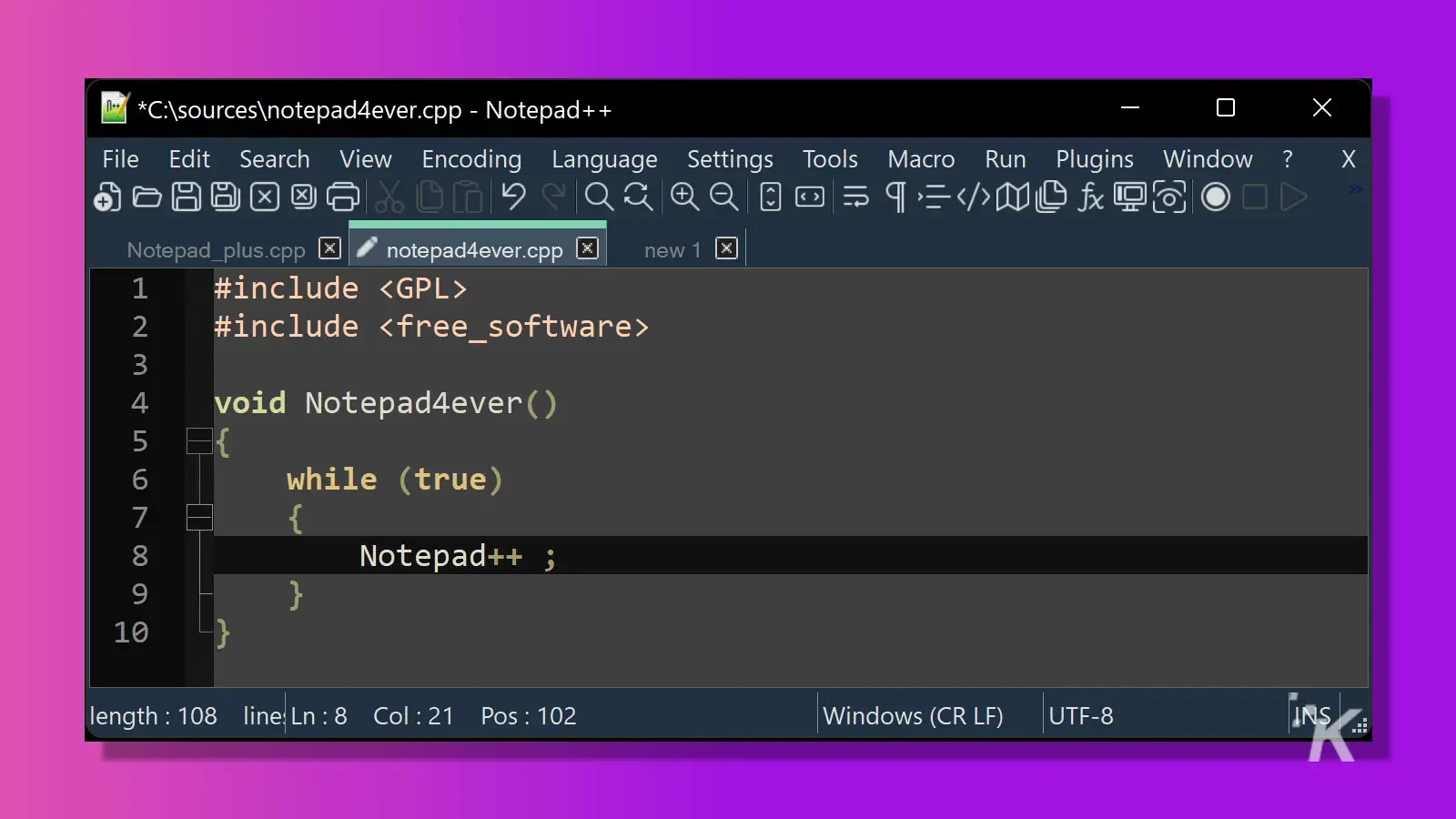This screenshot has width=1456, height=819.
Task: Click the Cut scissors icon
Action: coord(389,197)
